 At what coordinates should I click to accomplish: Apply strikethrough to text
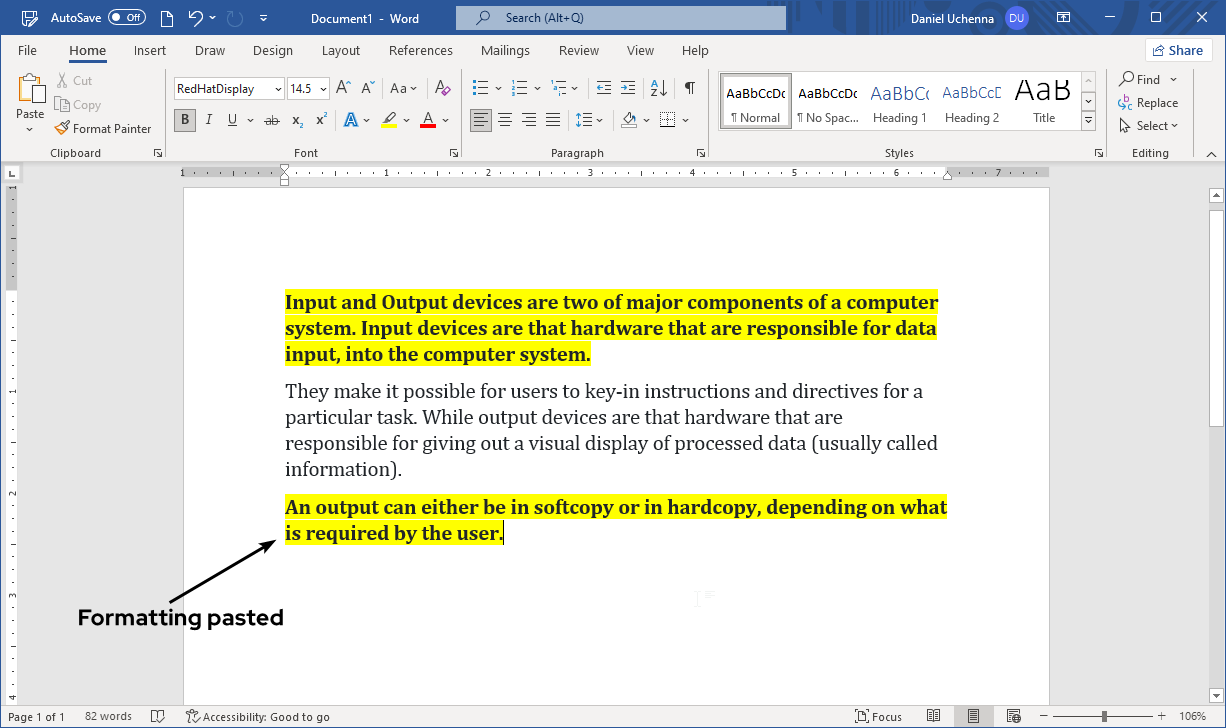[271, 119]
